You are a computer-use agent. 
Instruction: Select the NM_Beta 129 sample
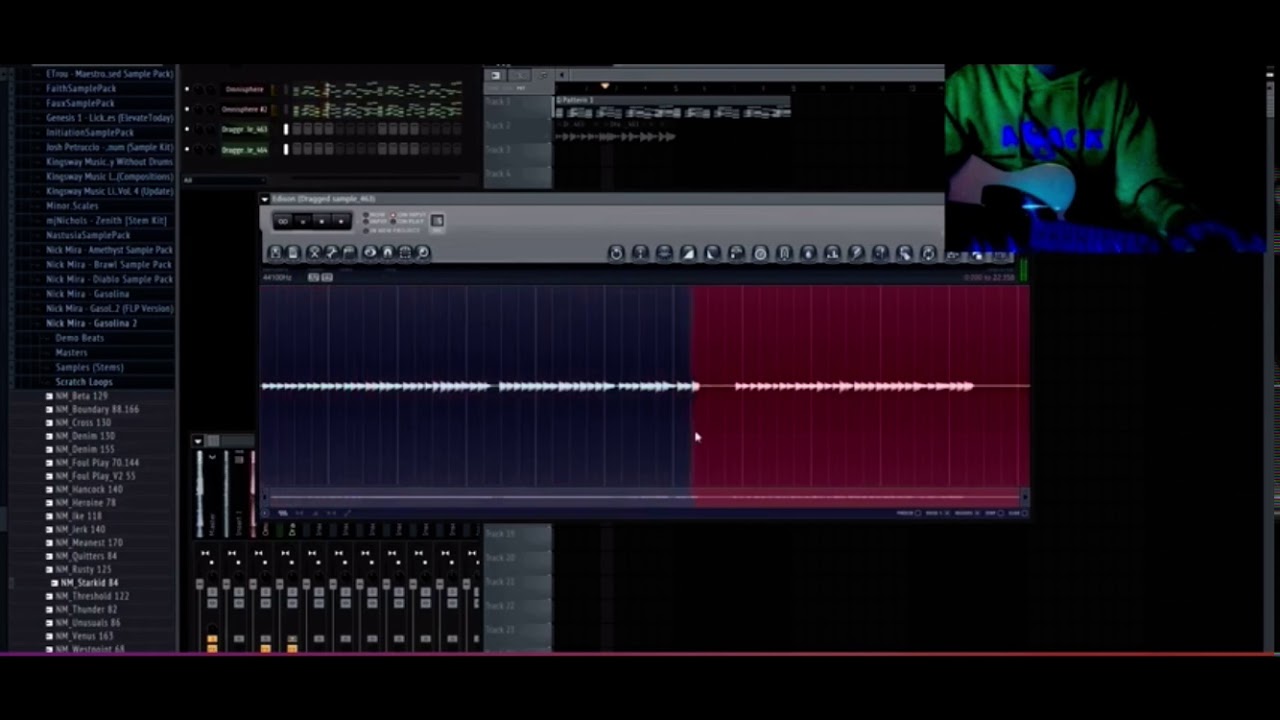81,396
